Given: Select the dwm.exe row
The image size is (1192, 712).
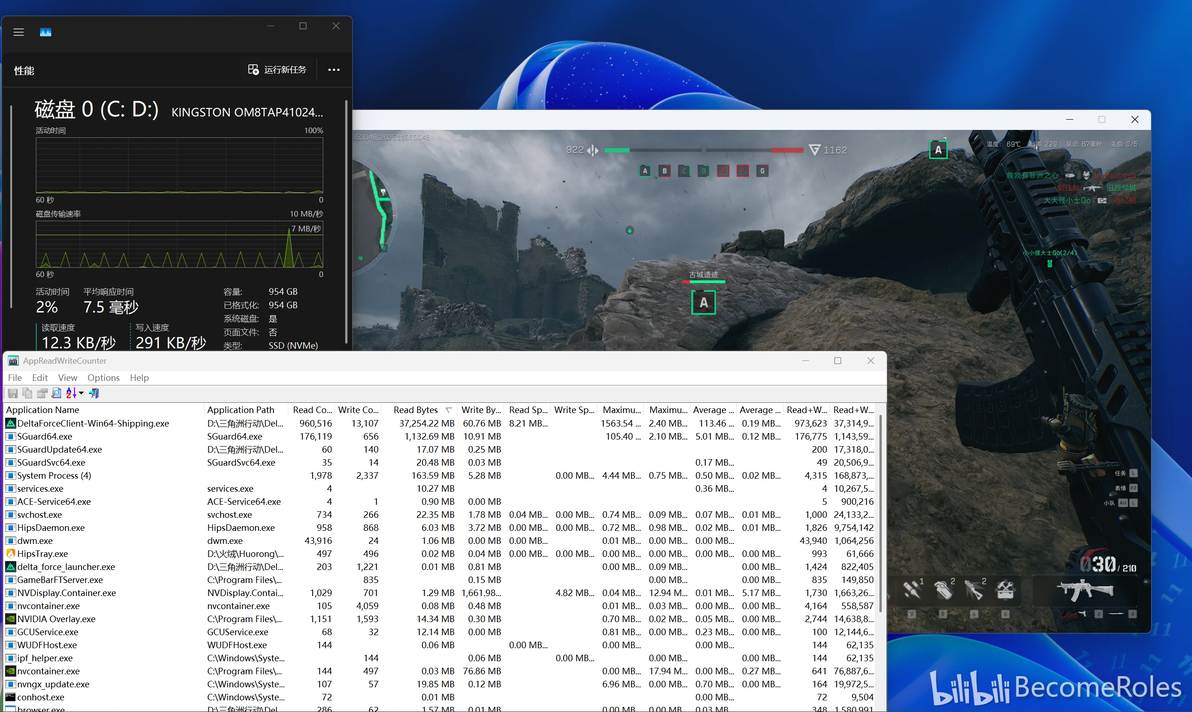Looking at the screenshot, I should coord(441,540).
